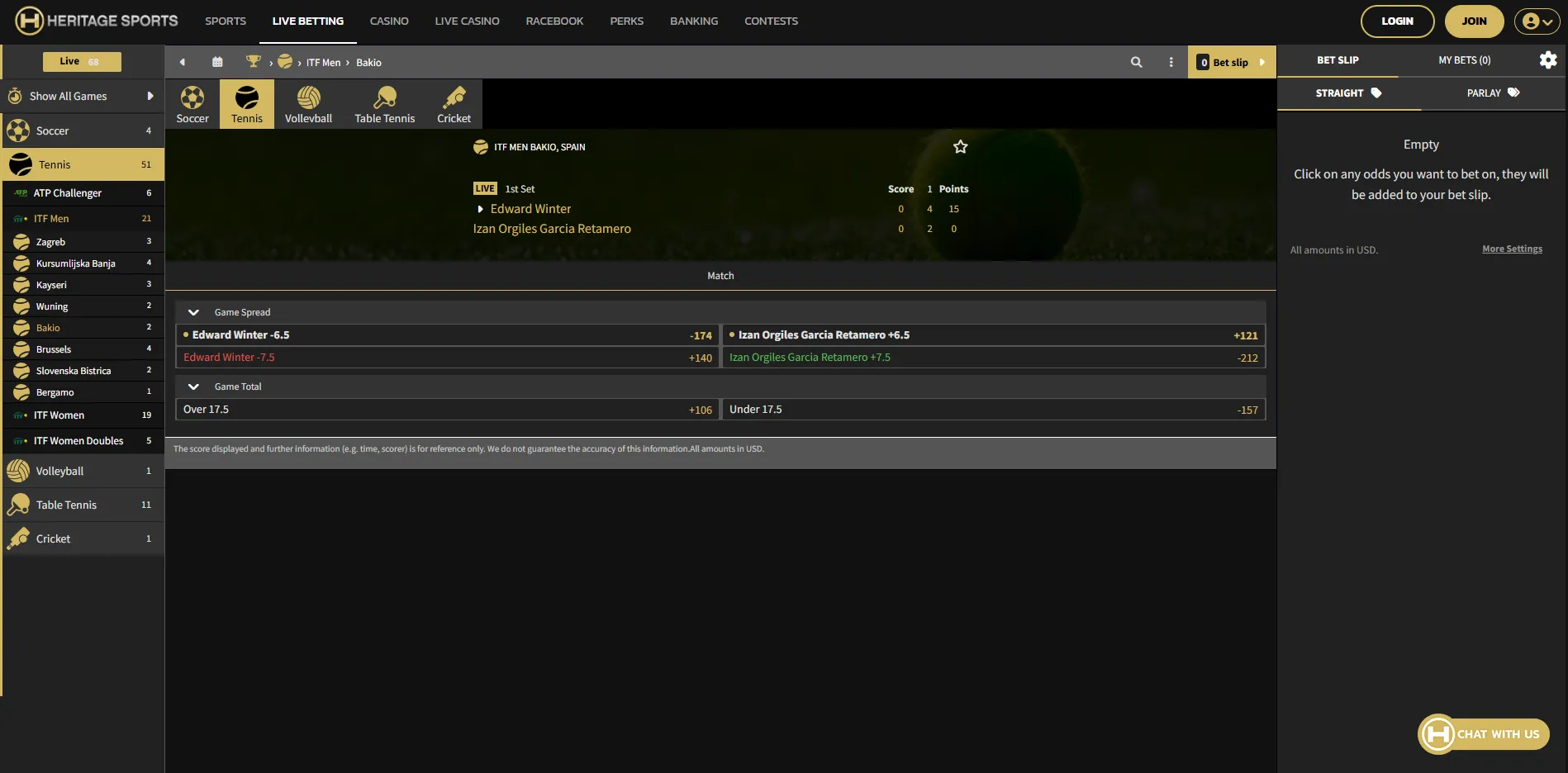Click ITF Men breadcrumb link

[323, 62]
